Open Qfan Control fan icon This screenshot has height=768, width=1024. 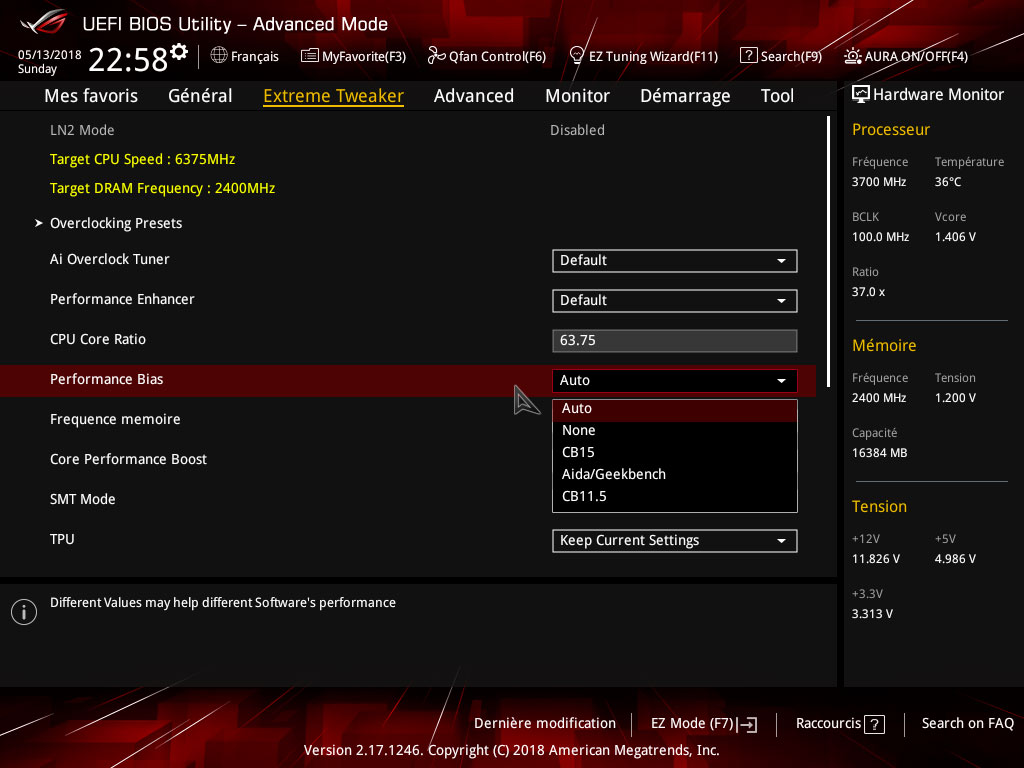coord(436,56)
